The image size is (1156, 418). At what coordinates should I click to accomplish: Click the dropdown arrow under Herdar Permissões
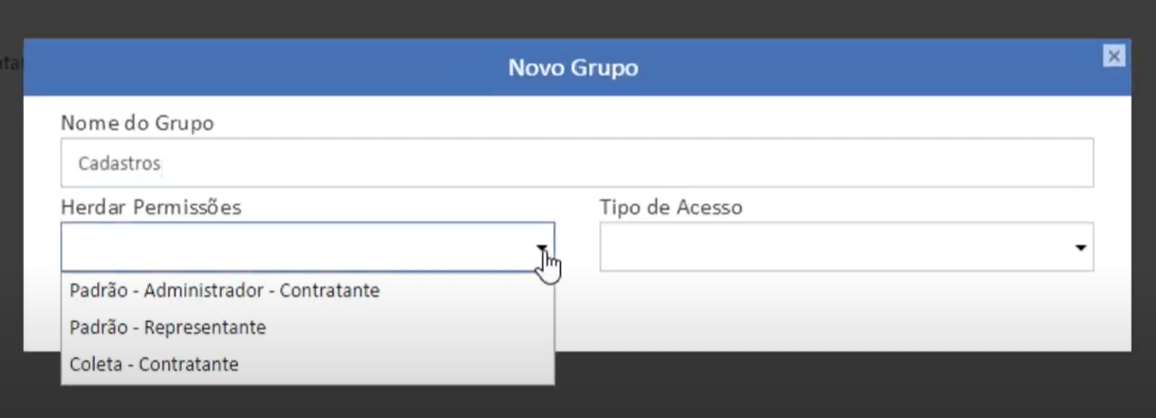click(x=541, y=247)
